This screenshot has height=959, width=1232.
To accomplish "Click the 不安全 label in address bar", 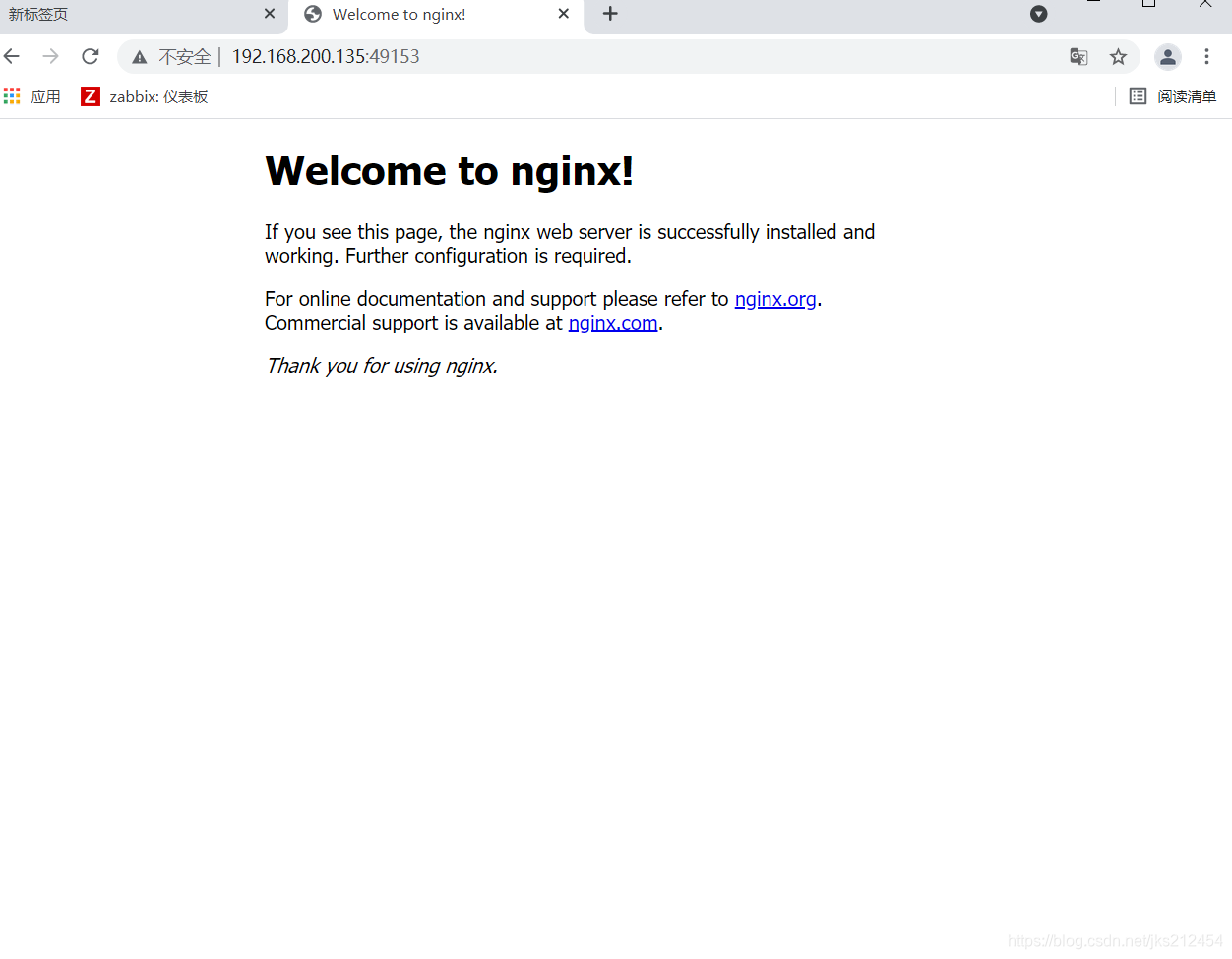I will 185,57.
